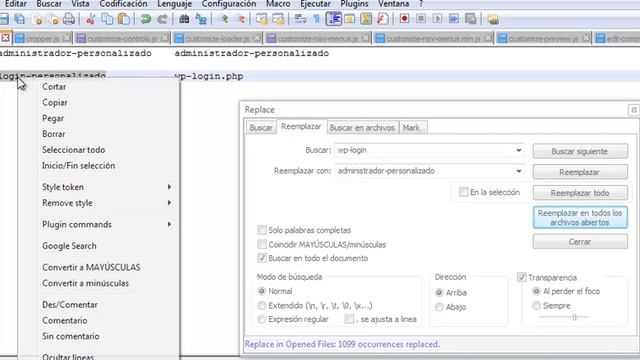The image size is (640, 360).
Task: Click the Copy toolbar icon
Action: point(107,19)
